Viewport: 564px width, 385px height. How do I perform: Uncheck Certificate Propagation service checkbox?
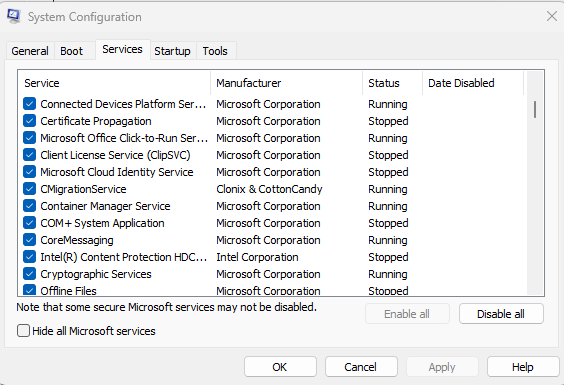29,121
